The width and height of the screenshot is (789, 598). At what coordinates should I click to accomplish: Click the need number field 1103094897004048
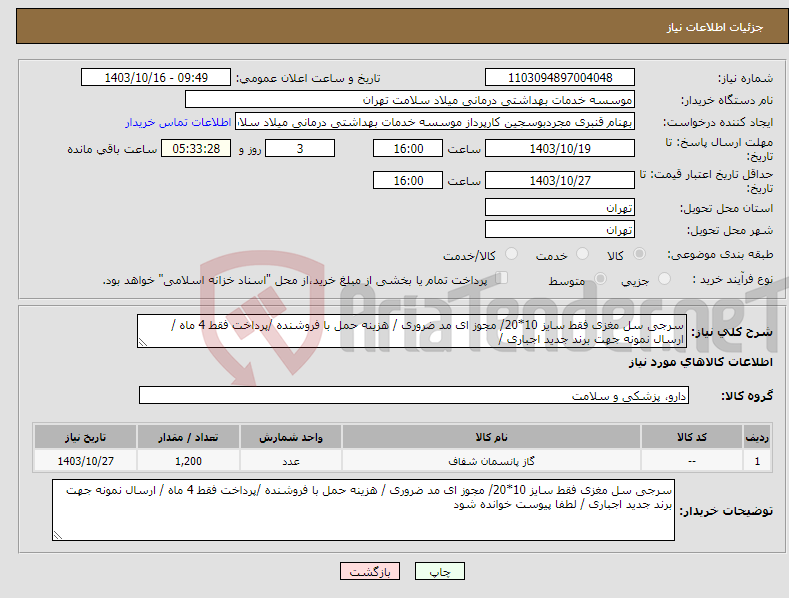pos(560,78)
